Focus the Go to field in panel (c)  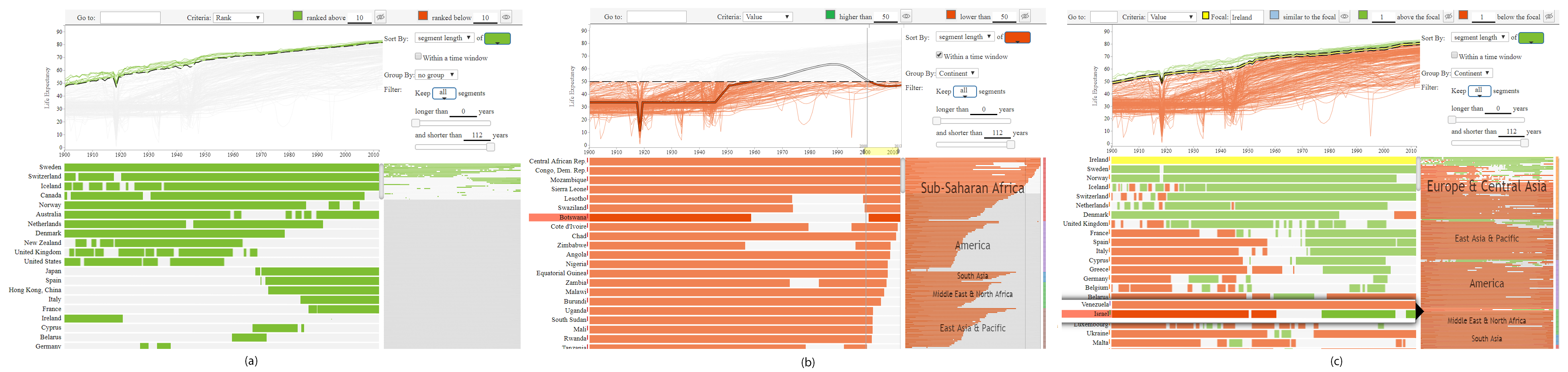(x=1104, y=17)
